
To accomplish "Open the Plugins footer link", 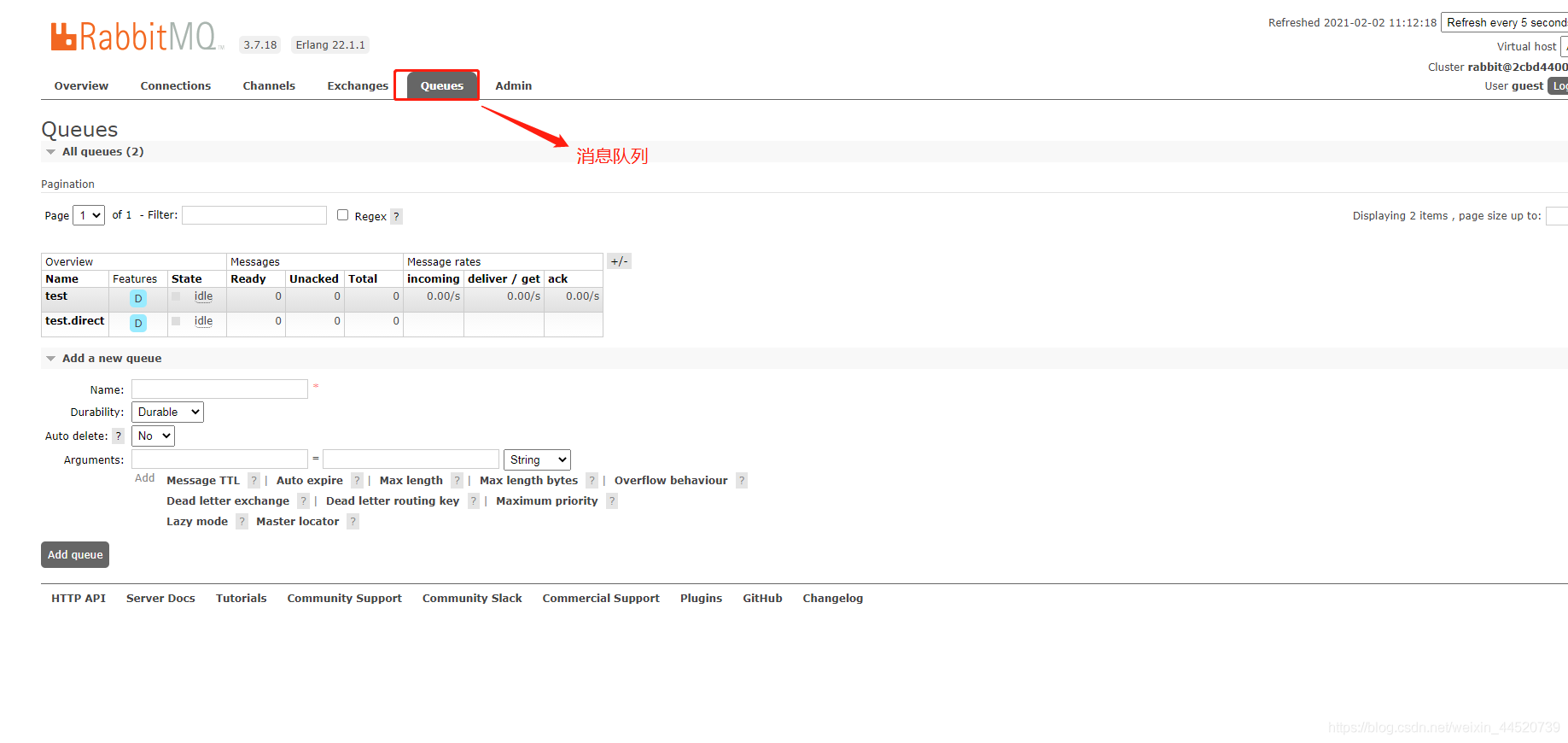I will (702, 599).
